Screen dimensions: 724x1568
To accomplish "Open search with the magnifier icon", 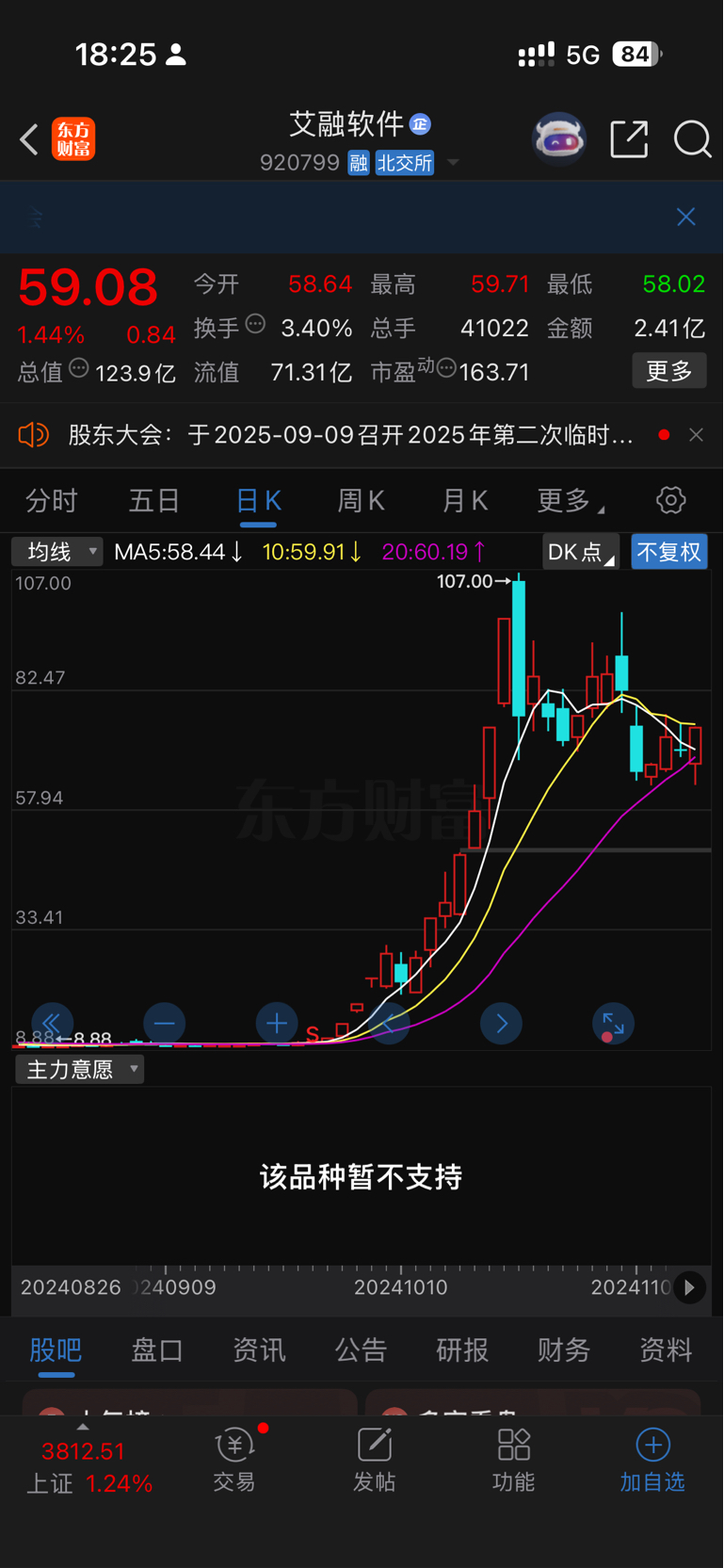I will pyautogui.click(x=692, y=139).
